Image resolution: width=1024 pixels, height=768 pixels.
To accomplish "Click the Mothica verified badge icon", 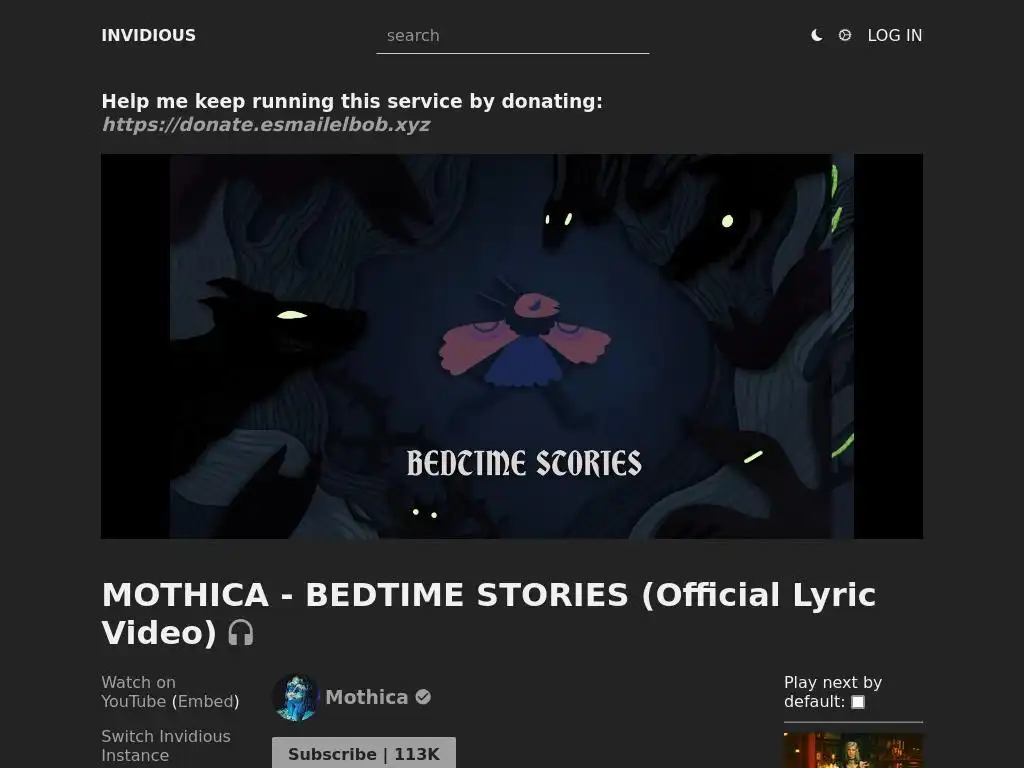I will click(423, 697).
